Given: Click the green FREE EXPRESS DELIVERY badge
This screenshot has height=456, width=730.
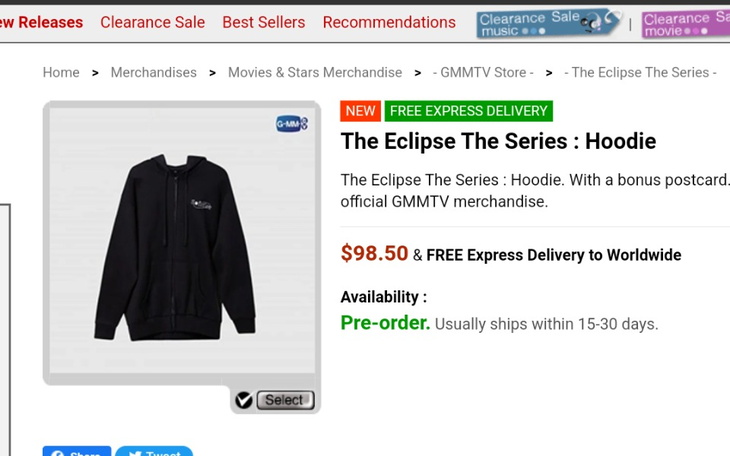Looking at the screenshot, I should coord(468,111).
